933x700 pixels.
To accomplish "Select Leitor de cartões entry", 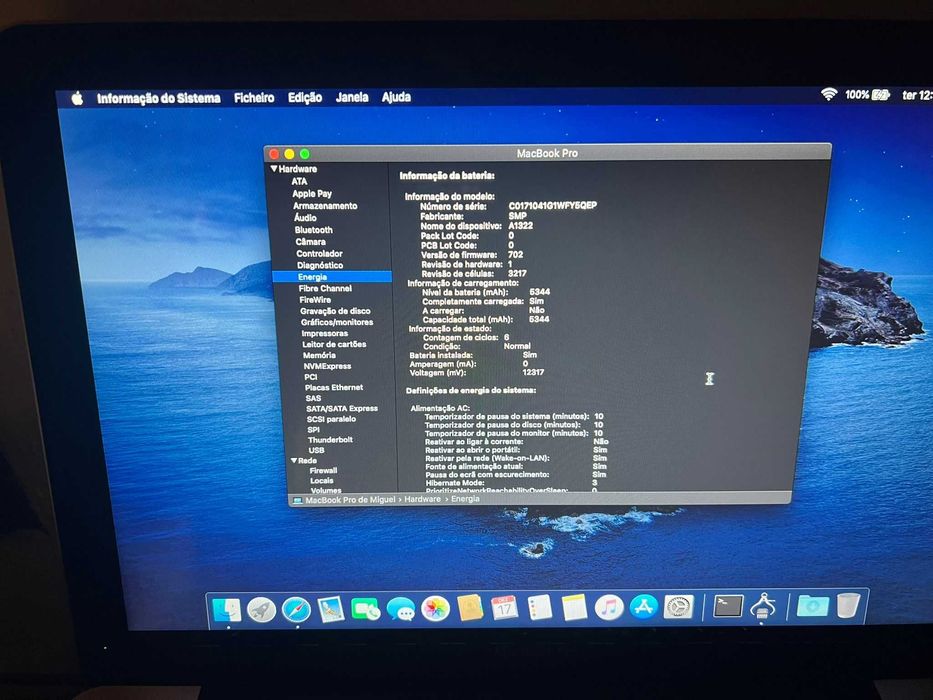I will (334, 344).
